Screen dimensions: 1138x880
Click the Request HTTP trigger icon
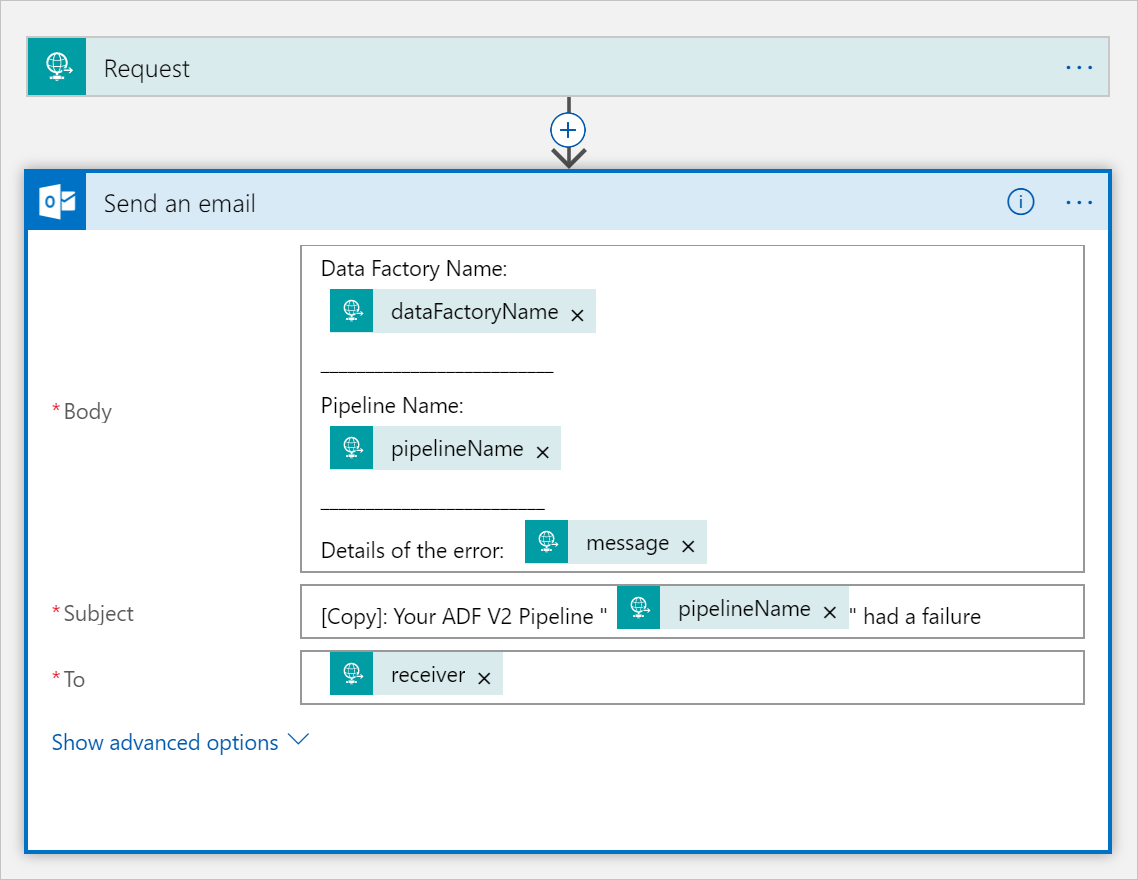[x=57, y=67]
